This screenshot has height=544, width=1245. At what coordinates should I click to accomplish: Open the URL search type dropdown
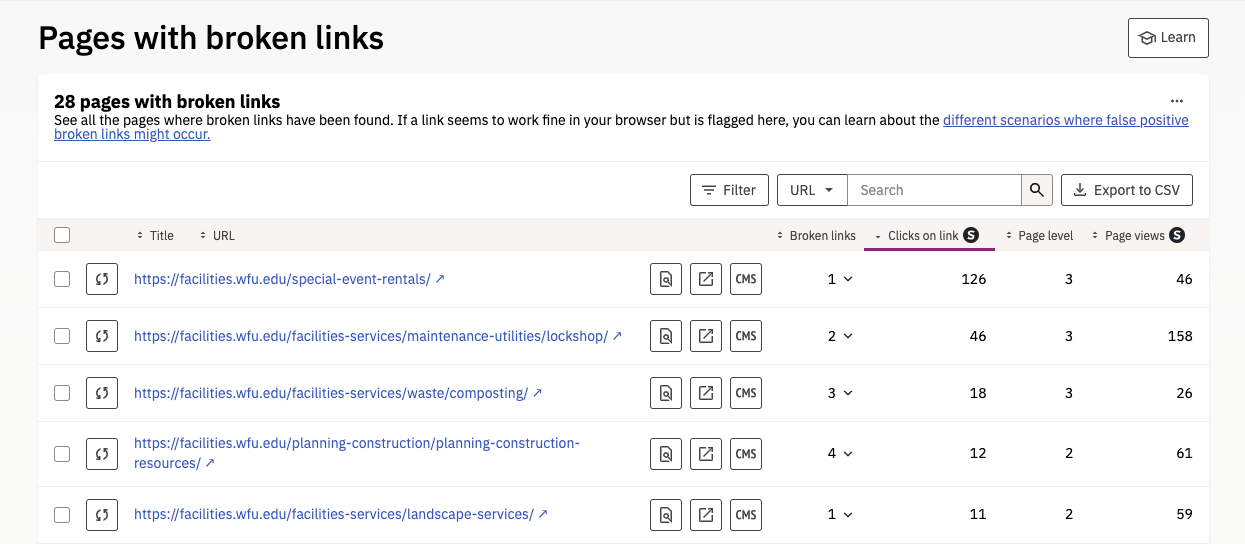click(x=812, y=190)
